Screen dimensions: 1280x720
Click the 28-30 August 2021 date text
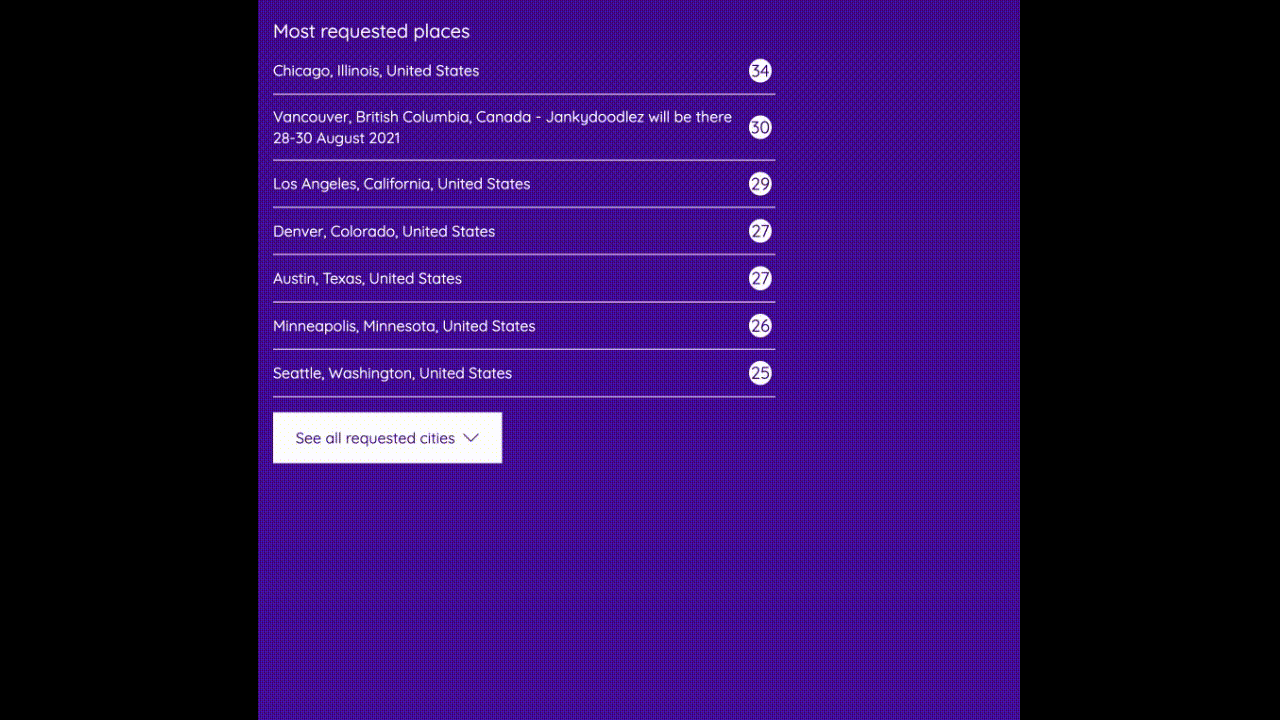(336, 138)
